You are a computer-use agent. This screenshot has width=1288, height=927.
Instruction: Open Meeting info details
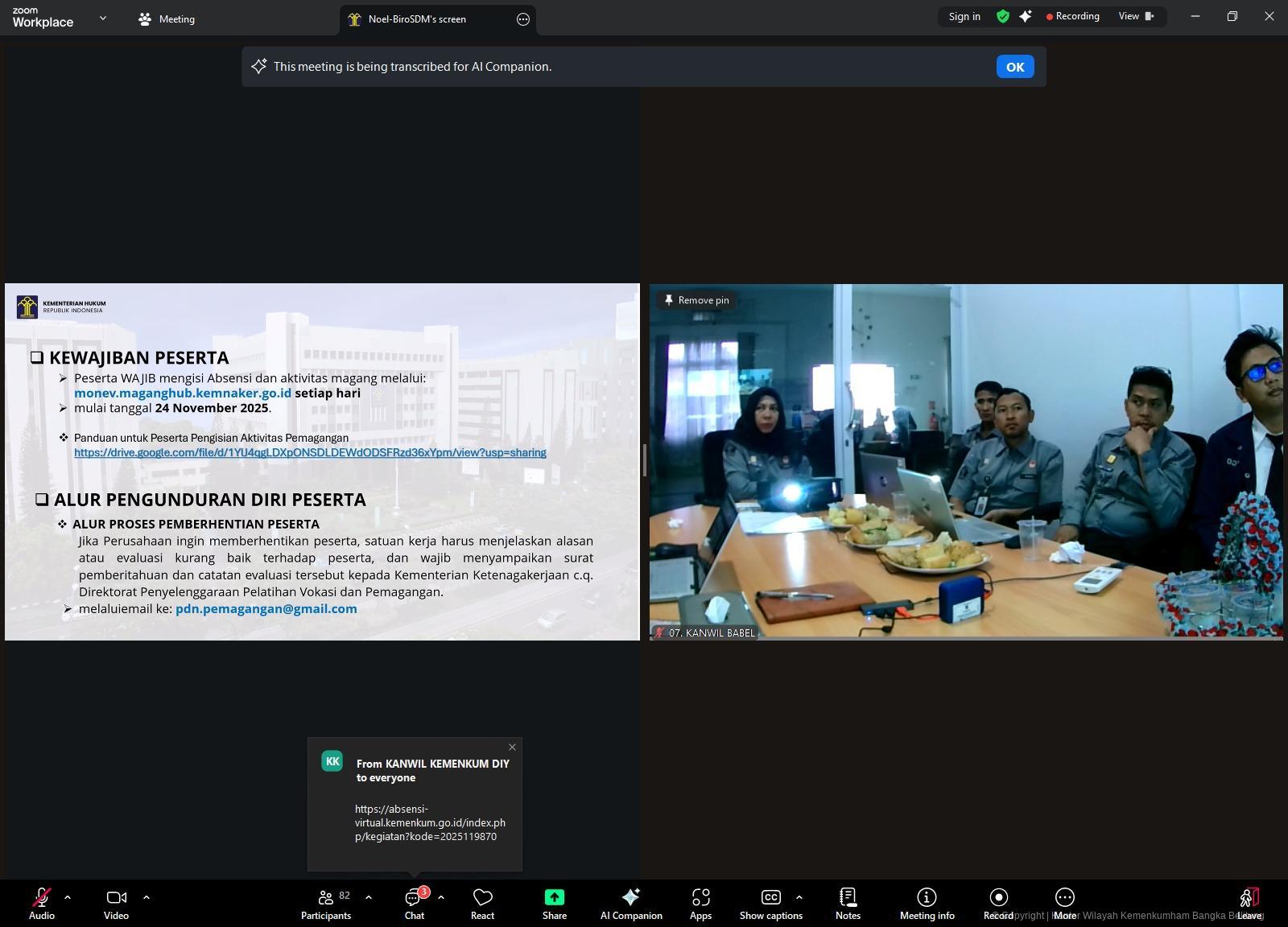[927, 903]
